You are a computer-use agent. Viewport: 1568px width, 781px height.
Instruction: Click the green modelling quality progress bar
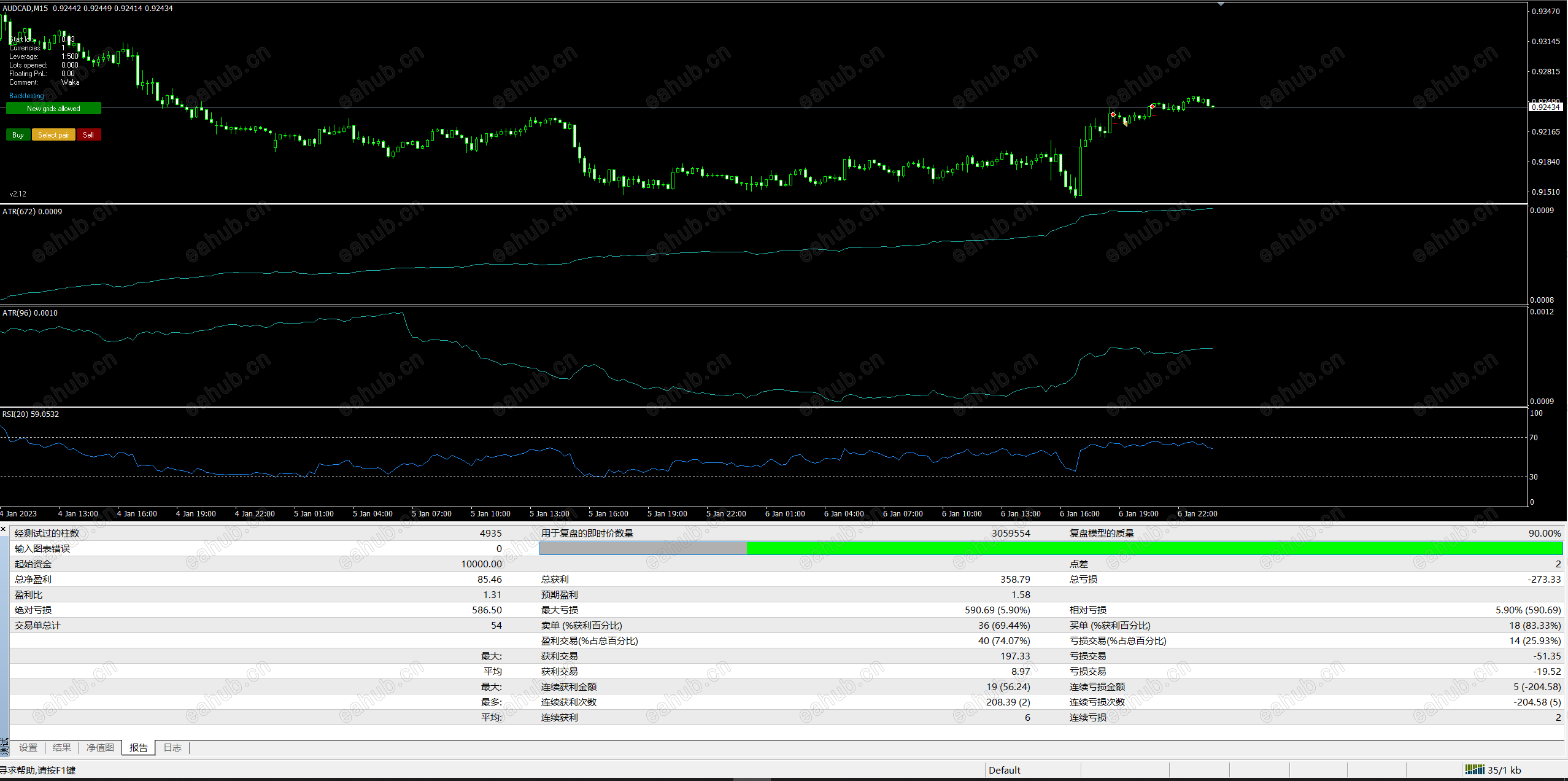[x=1154, y=548]
